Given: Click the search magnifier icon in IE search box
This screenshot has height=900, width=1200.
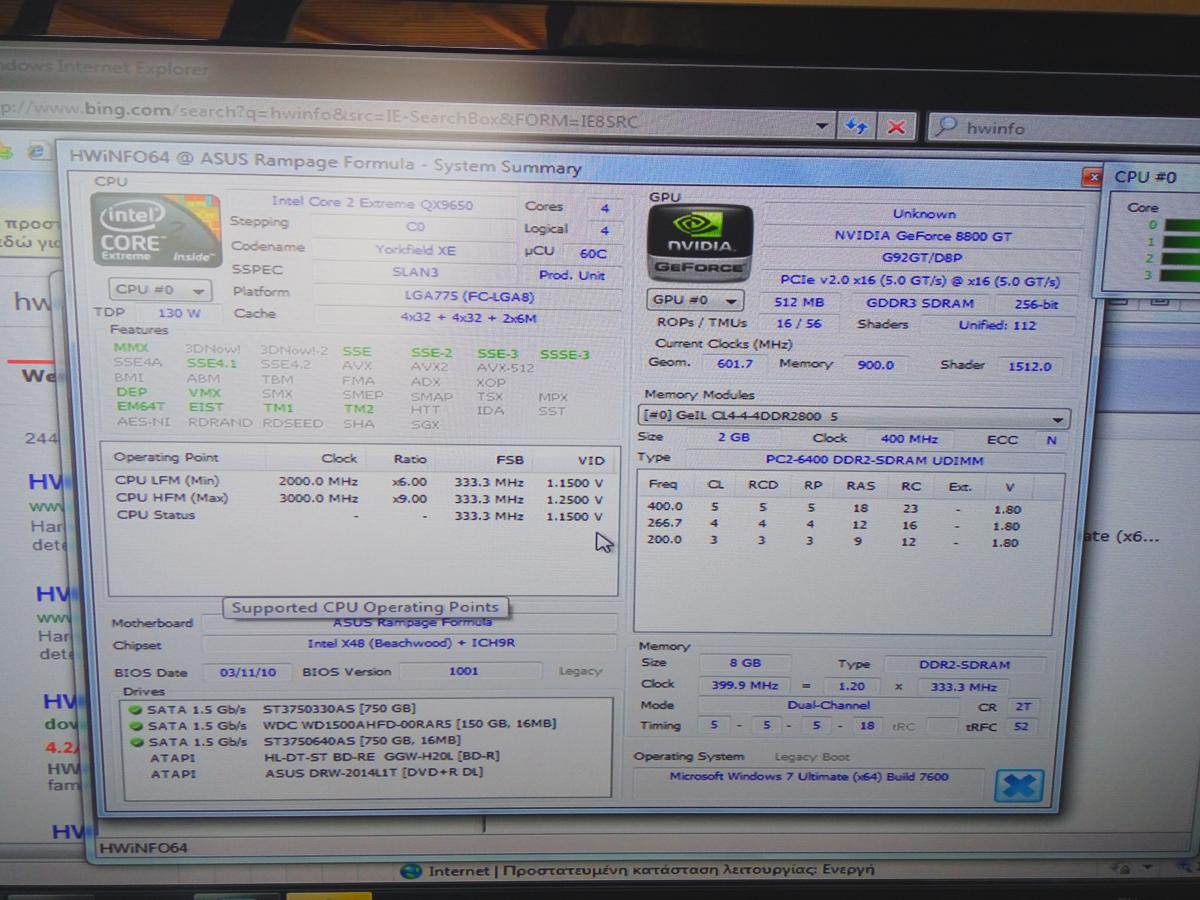Looking at the screenshot, I should click(x=945, y=127).
